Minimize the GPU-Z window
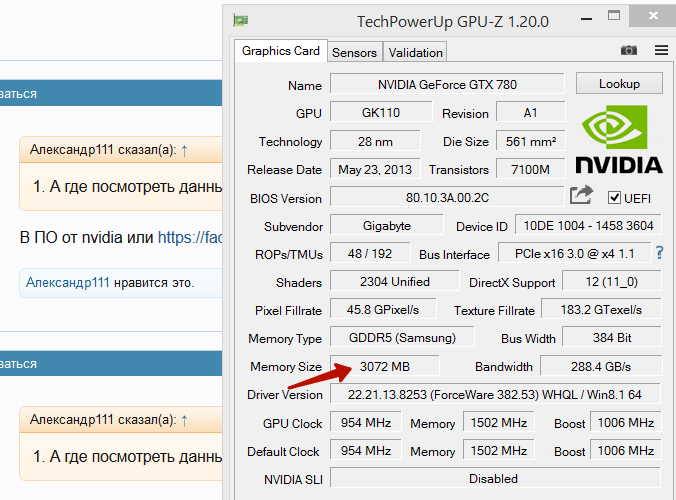This screenshot has width=676, height=500. pos(586,19)
